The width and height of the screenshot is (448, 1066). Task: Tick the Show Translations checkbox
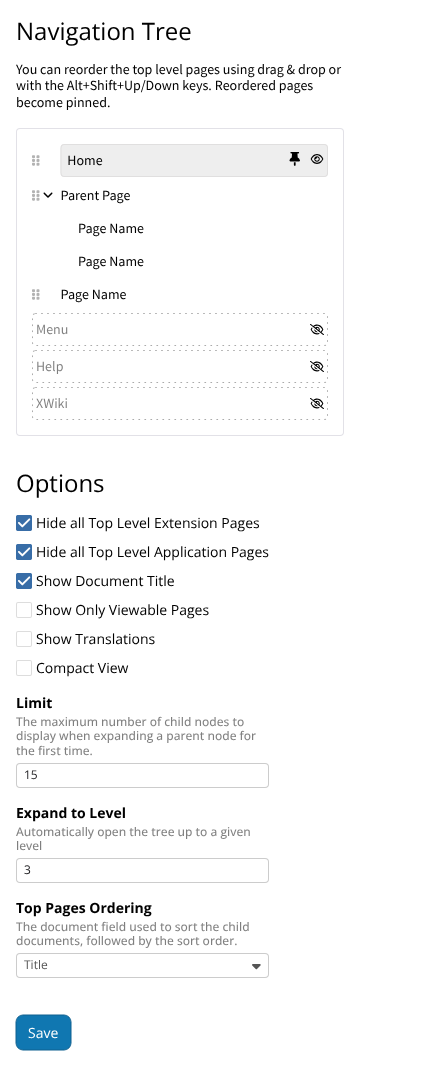click(24, 639)
